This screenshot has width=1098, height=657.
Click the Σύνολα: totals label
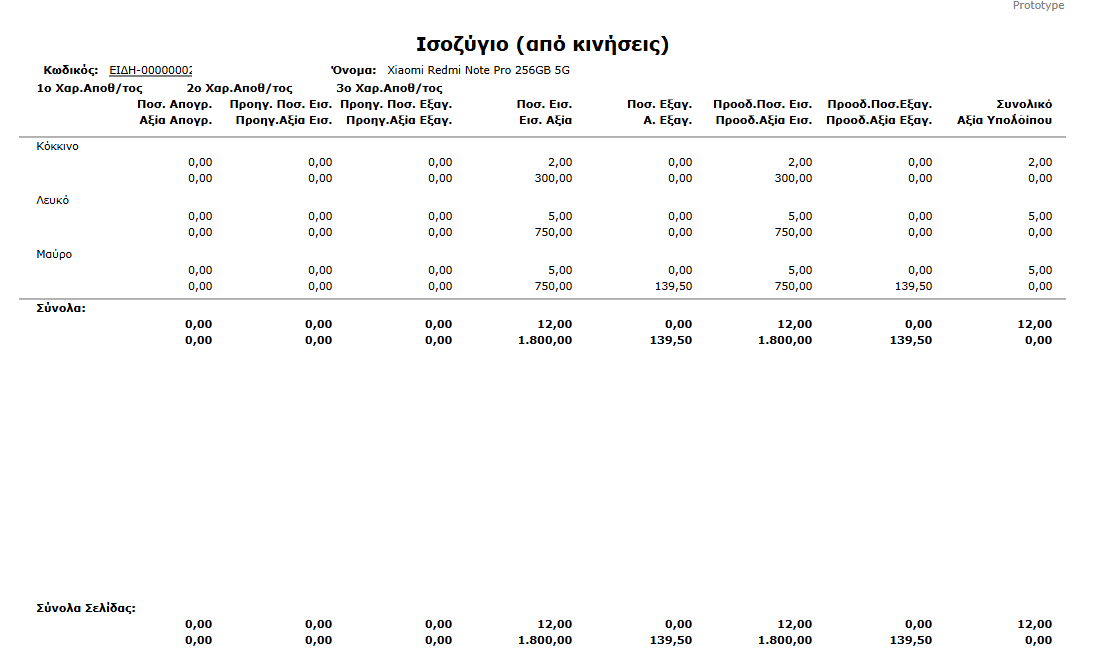[61, 308]
